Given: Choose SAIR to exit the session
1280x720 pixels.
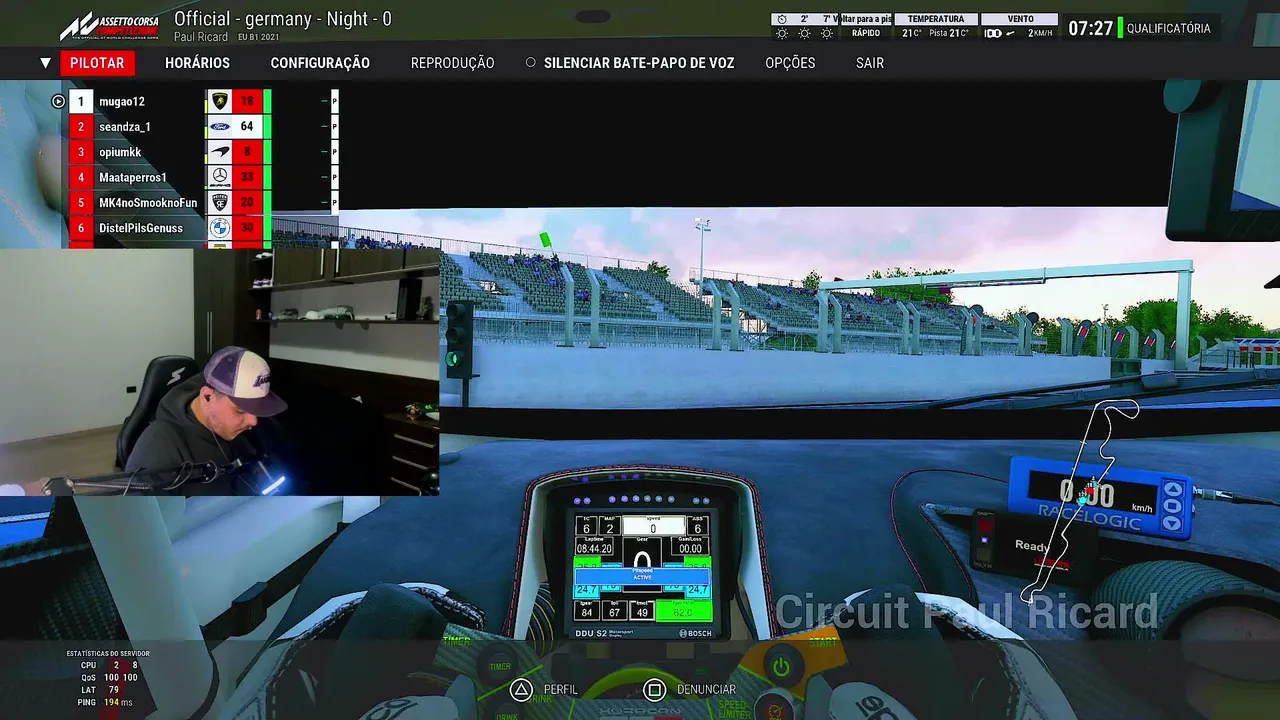Looking at the screenshot, I should (870, 63).
